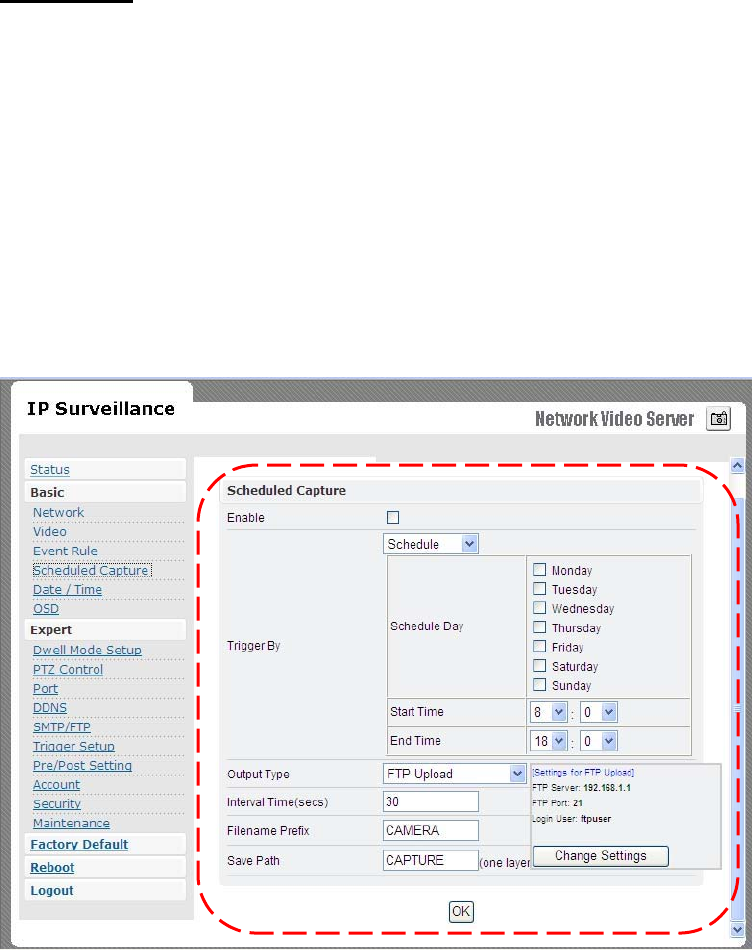
Task: Click the scrollbar down arrow
Action: (x=737, y=929)
